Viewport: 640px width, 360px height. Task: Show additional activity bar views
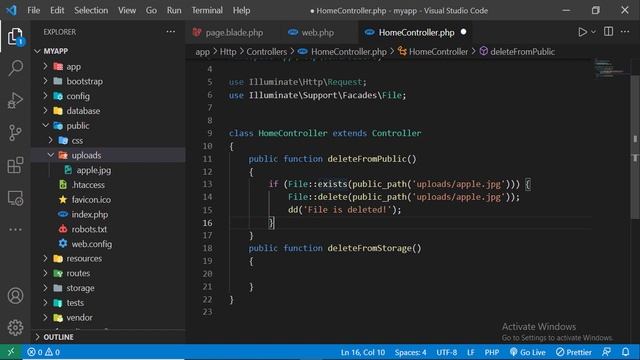(16, 229)
